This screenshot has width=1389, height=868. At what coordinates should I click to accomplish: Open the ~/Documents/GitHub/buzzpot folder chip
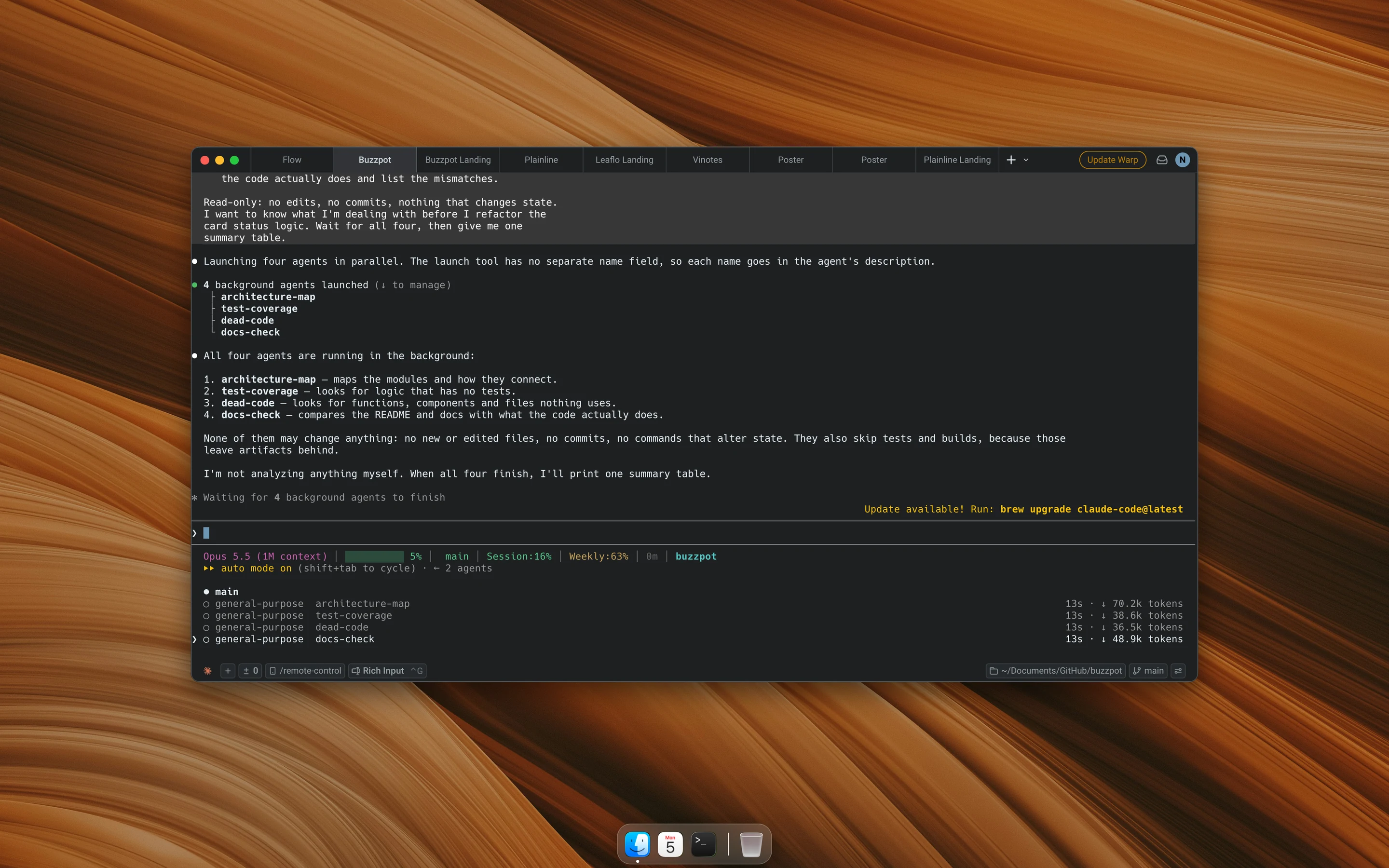click(1056, 670)
